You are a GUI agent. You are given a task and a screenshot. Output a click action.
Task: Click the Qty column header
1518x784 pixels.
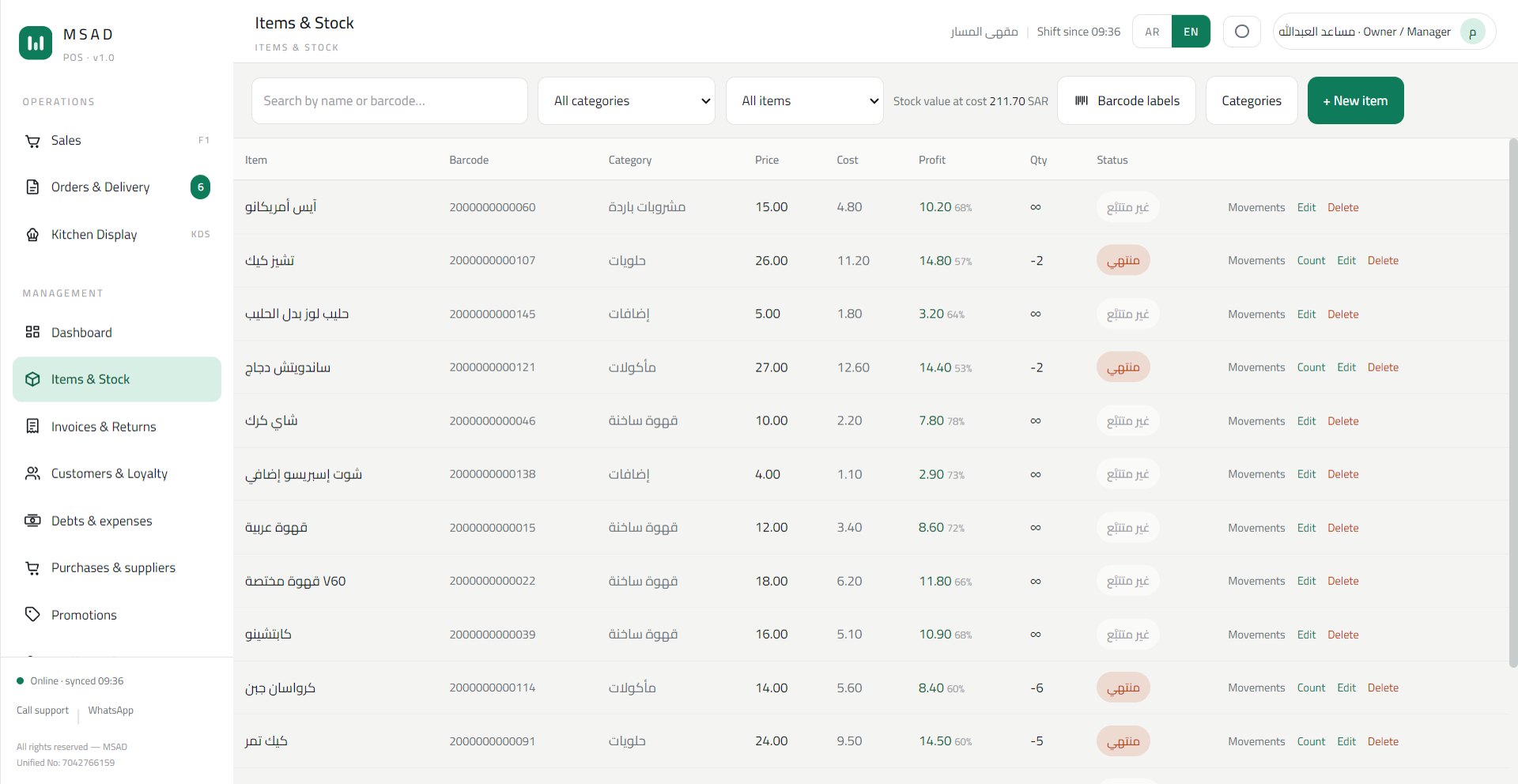point(1038,160)
